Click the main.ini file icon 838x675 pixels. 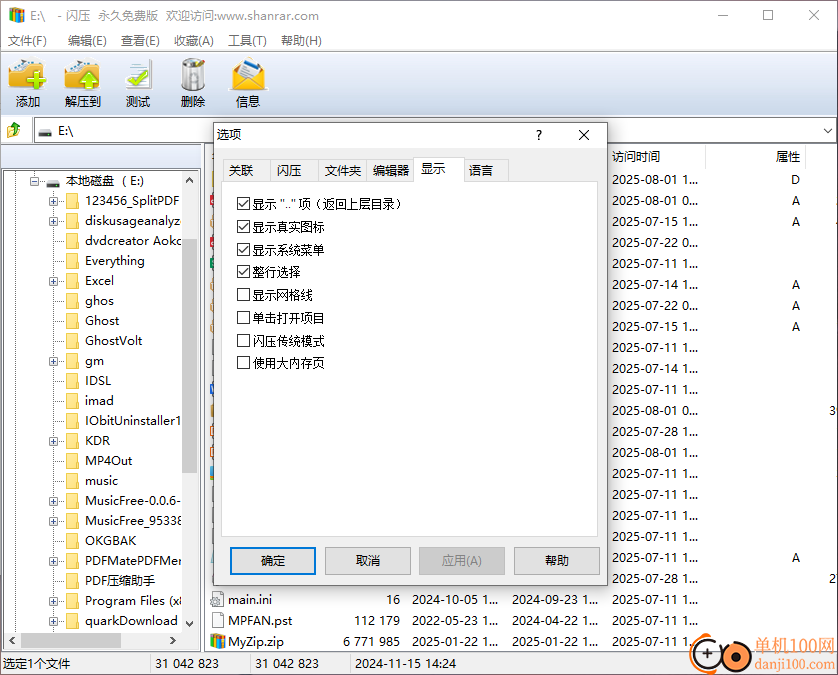tap(218, 600)
